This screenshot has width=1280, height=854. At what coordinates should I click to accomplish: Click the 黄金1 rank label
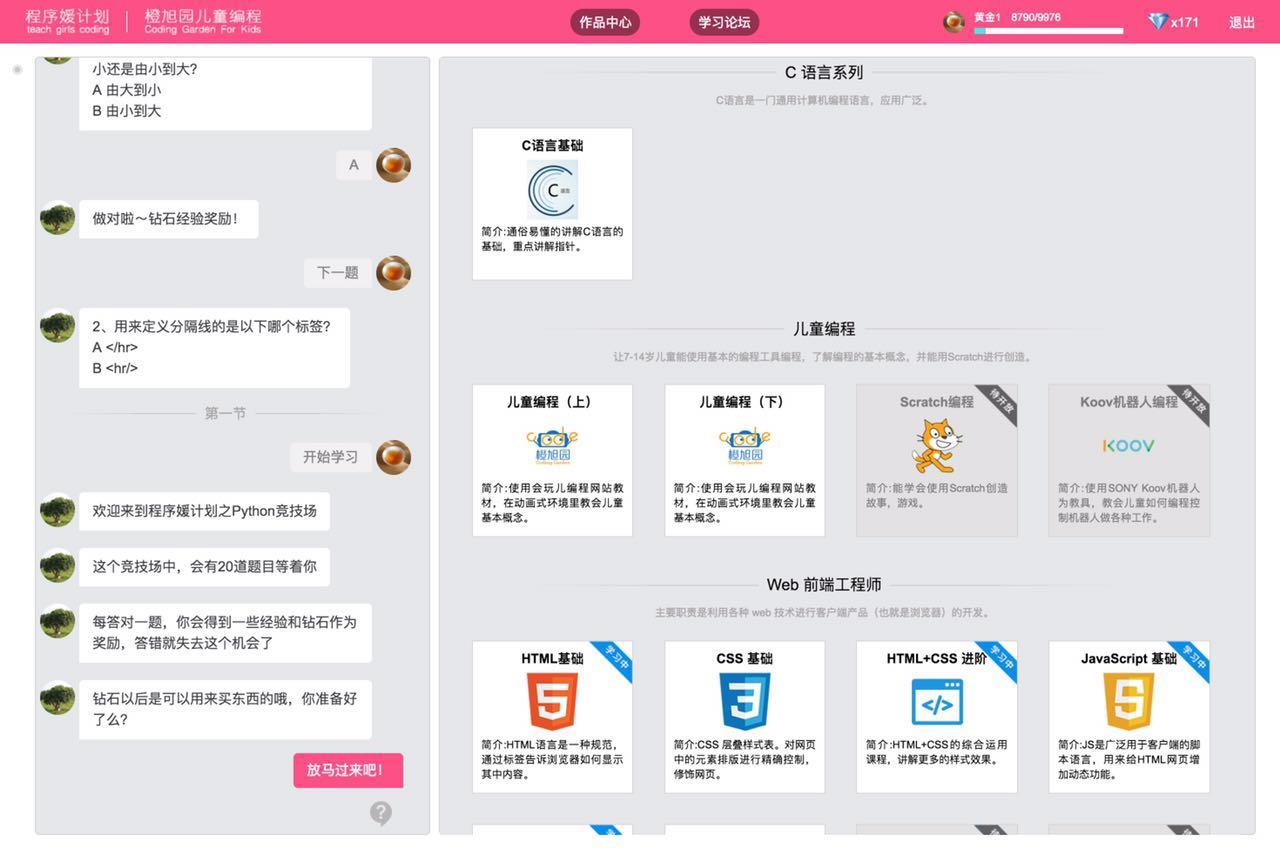(987, 17)
